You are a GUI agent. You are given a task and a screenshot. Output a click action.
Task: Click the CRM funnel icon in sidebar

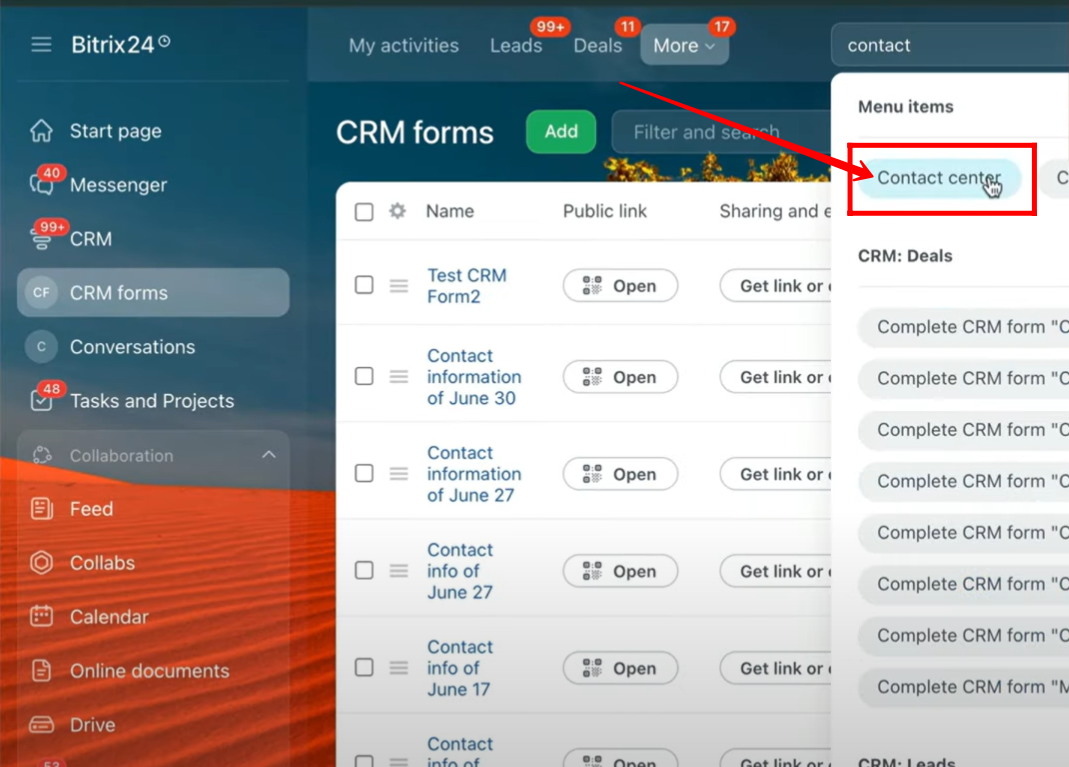(x=41, y=239)
